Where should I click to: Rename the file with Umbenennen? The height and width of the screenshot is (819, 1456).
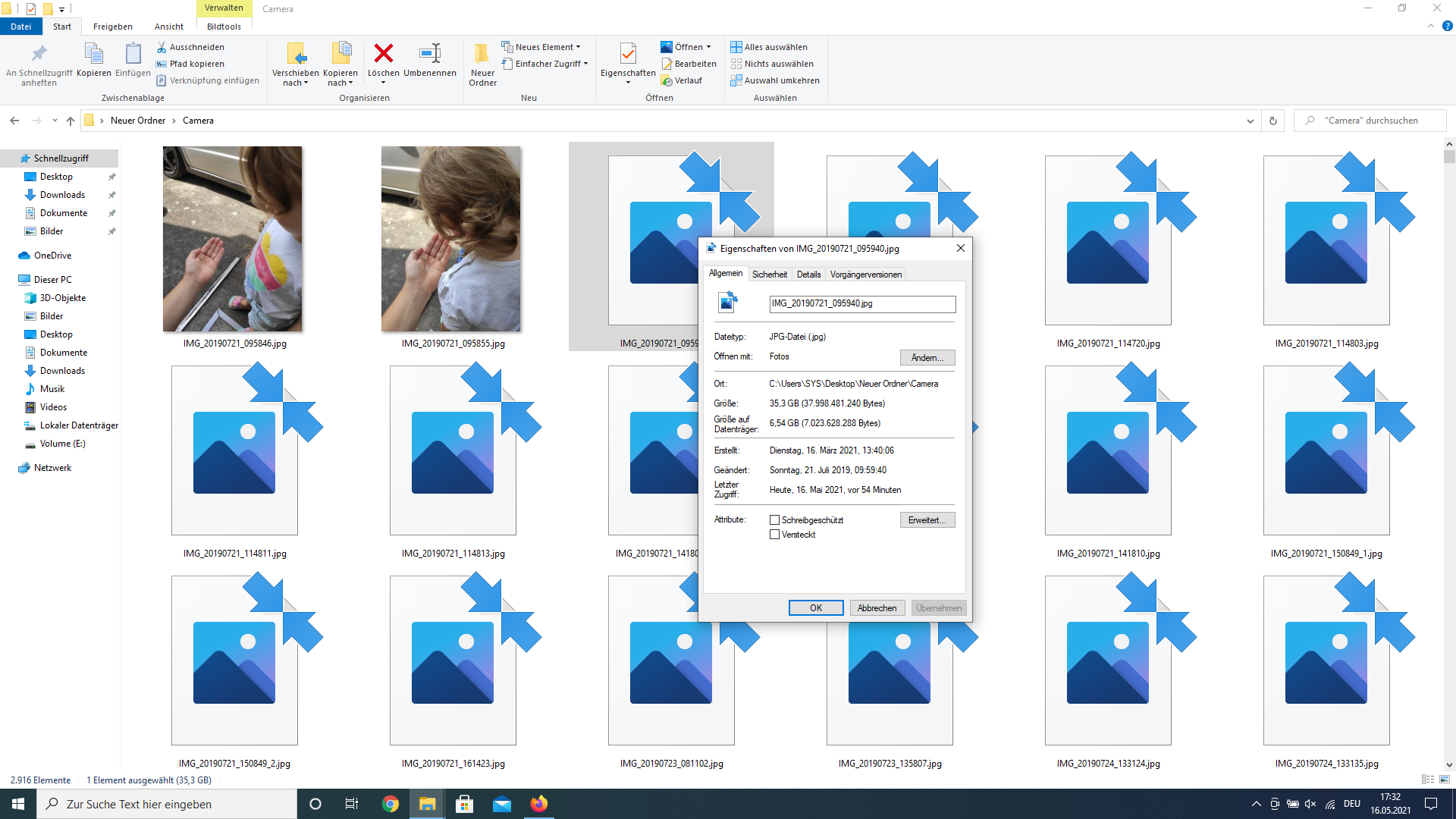[x=430, y=61]
